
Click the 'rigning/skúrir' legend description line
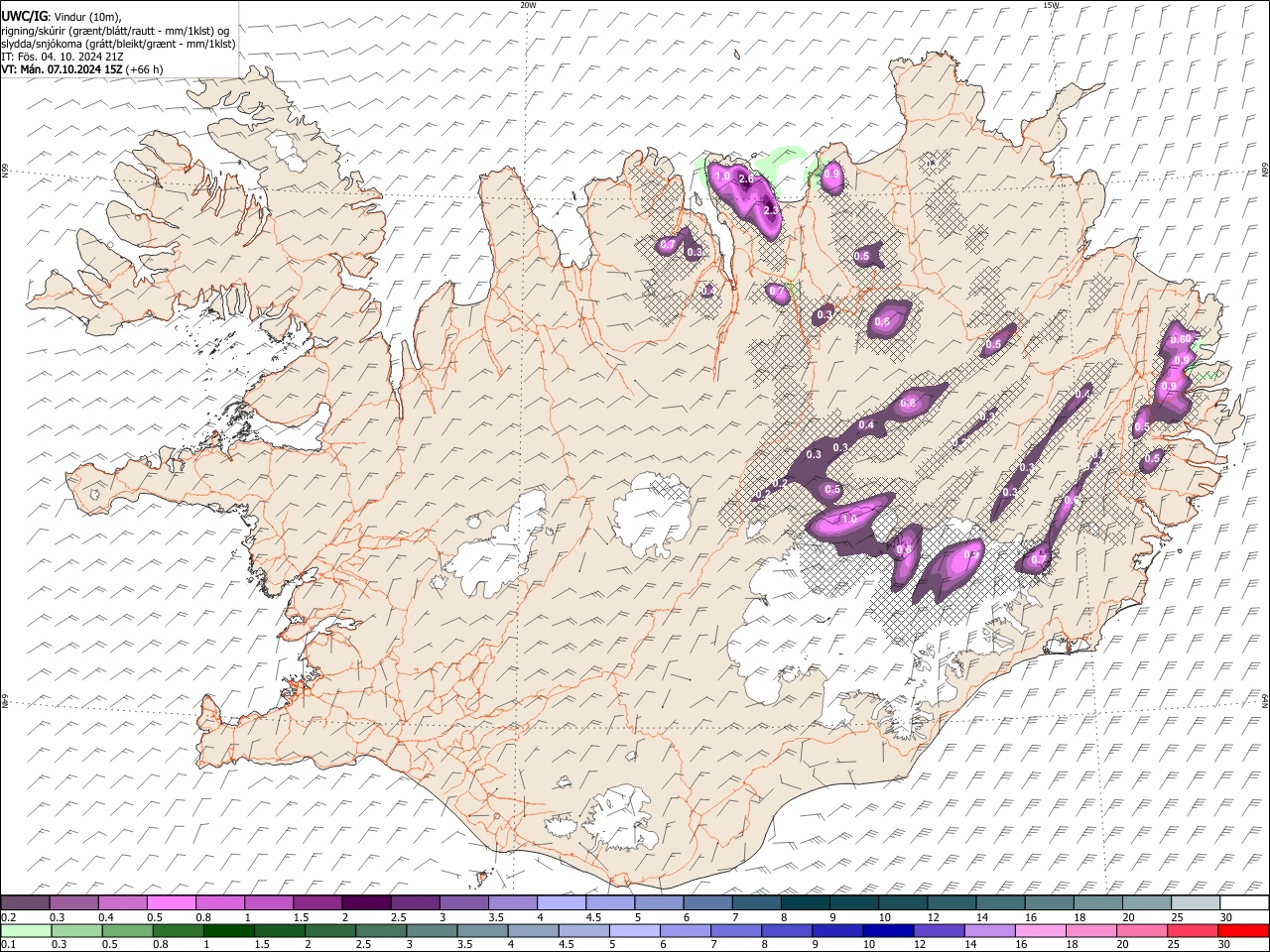[x=115, y=31]
